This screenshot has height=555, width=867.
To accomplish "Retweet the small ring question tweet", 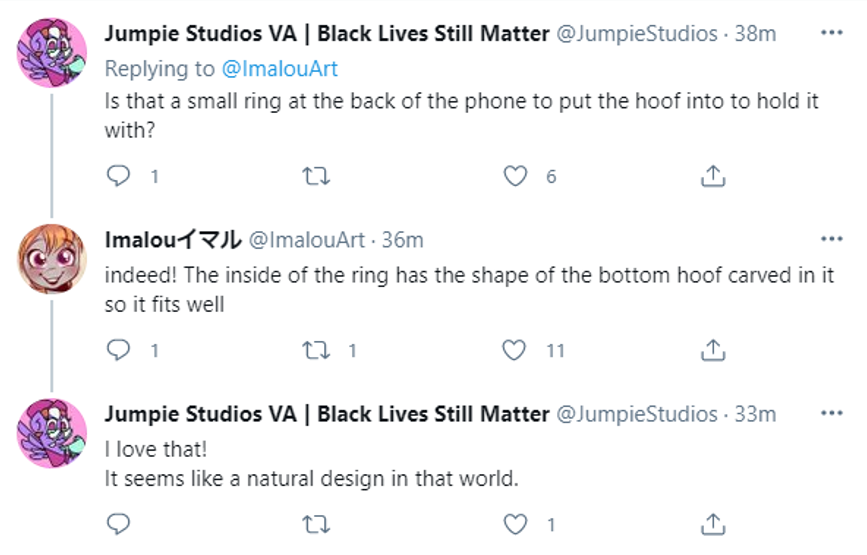I will point(316,177).
